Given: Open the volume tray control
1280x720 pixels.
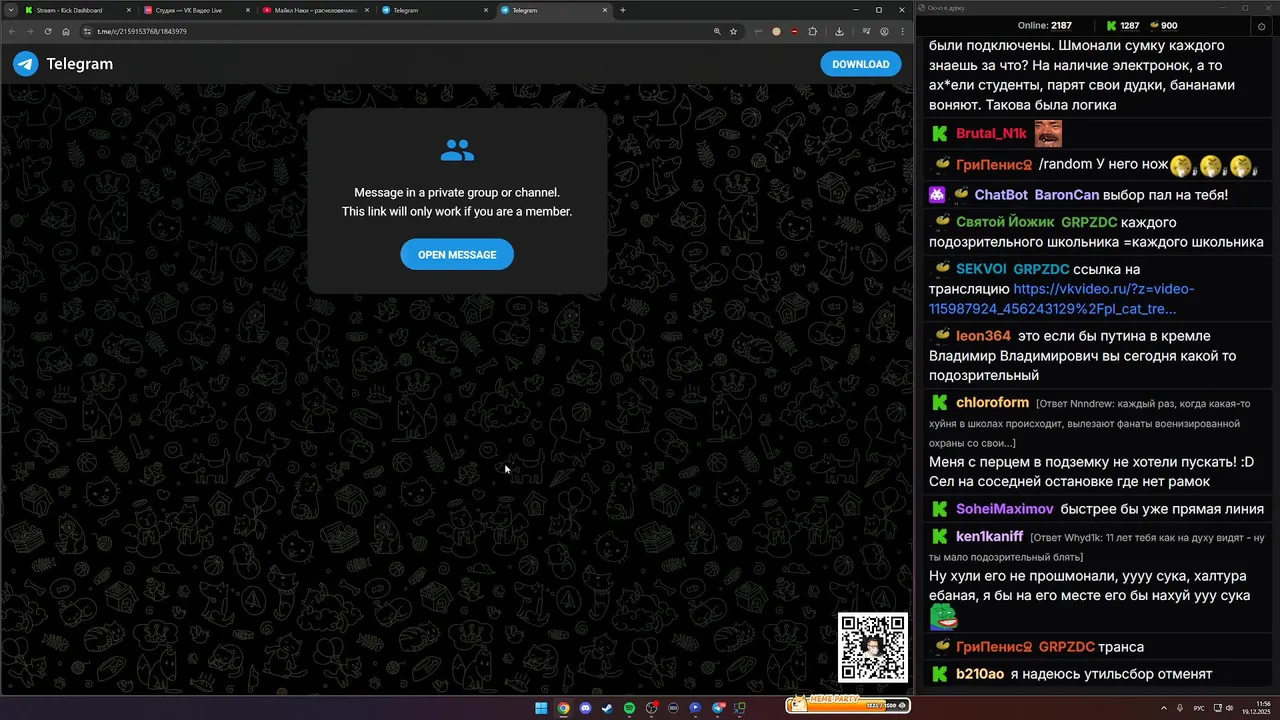Looking at the screenshot, I should (x=1230, y=708).
